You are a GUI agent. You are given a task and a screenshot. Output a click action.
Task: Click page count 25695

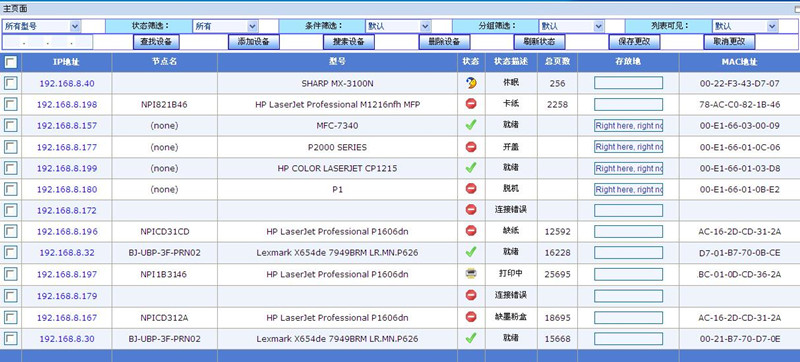tap(557, 275)
